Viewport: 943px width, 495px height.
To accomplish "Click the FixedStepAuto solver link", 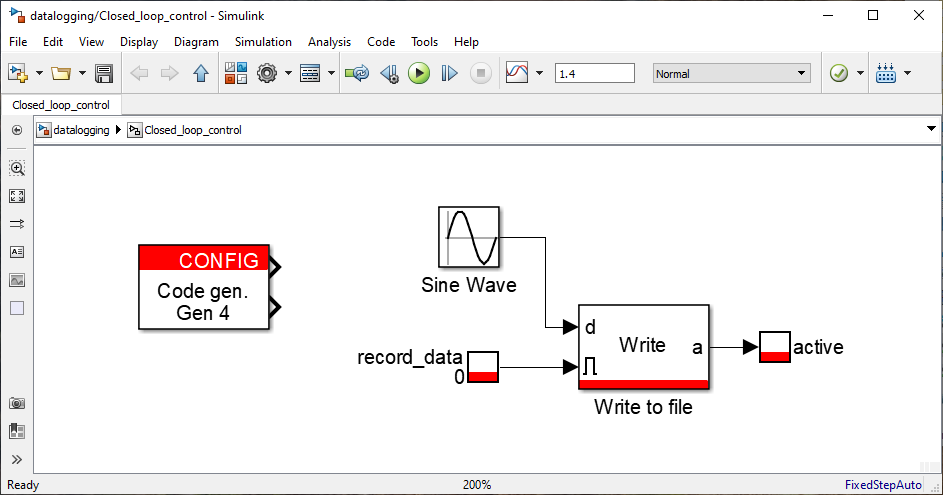I will click(883, 485).
